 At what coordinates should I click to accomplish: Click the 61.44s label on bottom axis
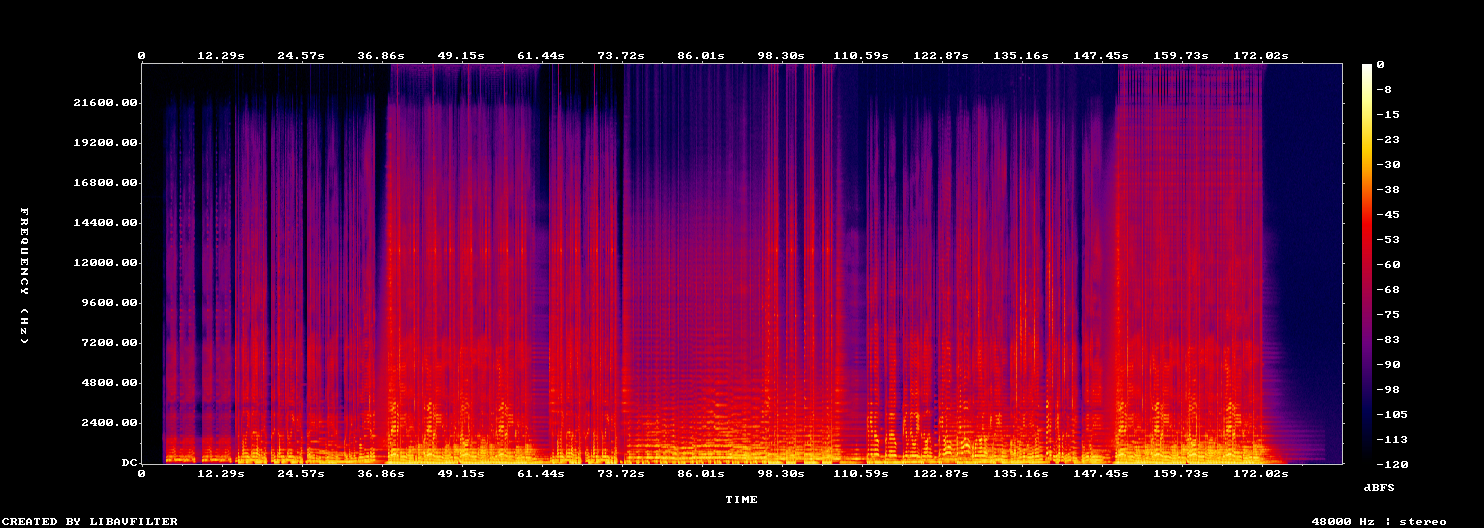pos(541,473)
